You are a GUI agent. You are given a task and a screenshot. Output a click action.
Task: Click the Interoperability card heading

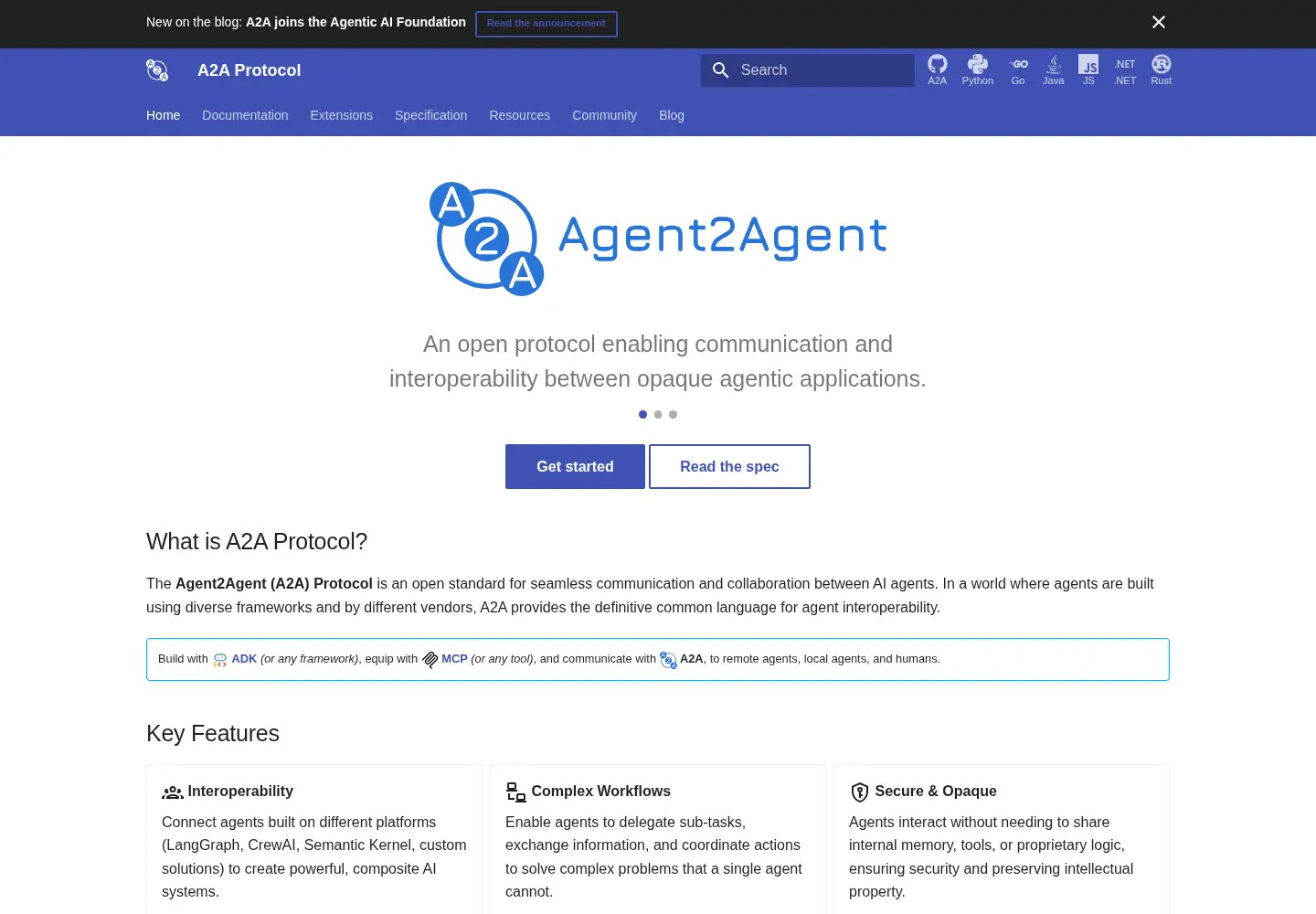[x=240, y=792]
